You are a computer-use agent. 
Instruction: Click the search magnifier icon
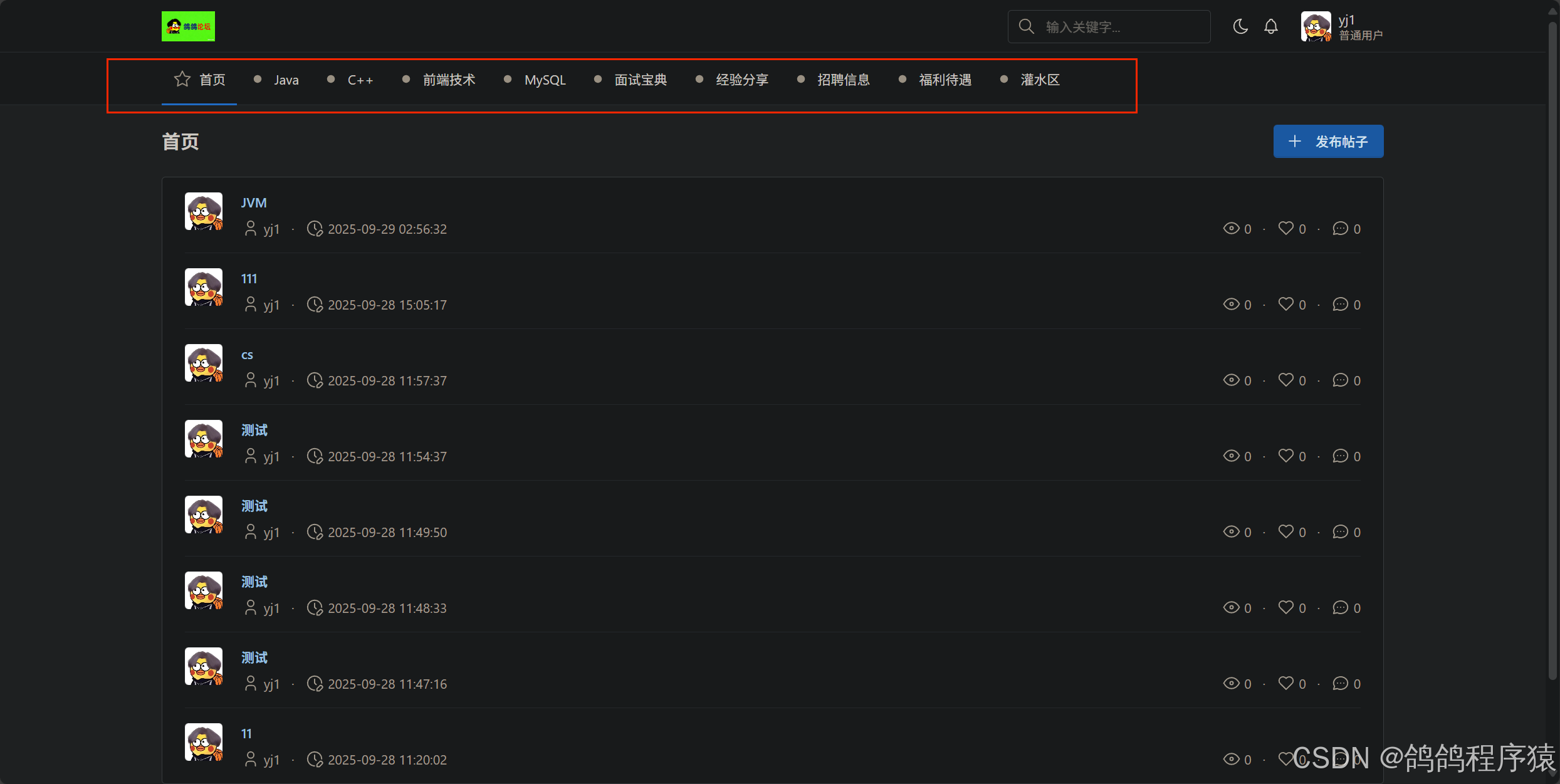[x=1026, y=26]
